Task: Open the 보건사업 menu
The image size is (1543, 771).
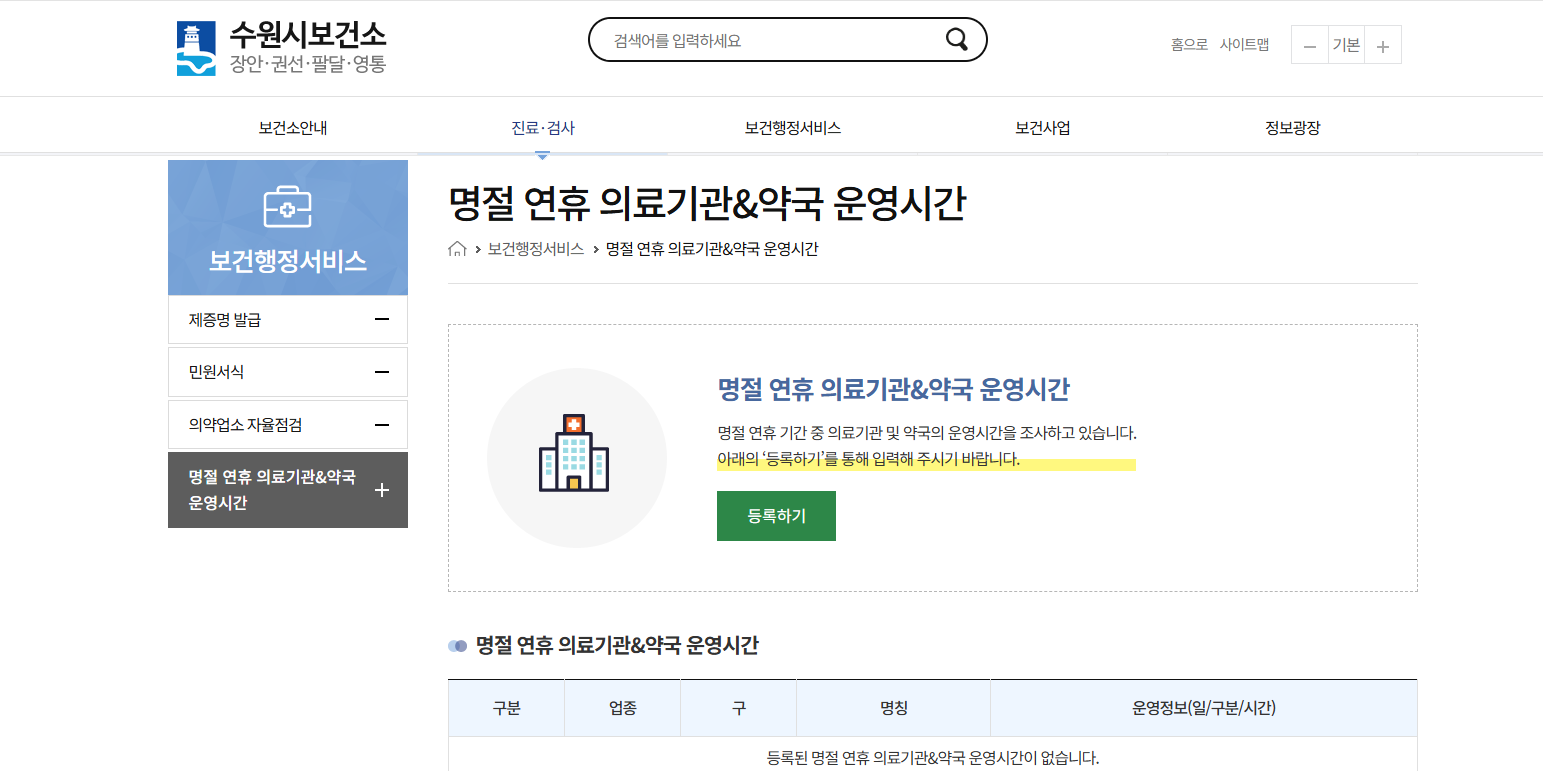Action: click(1043, 128)
